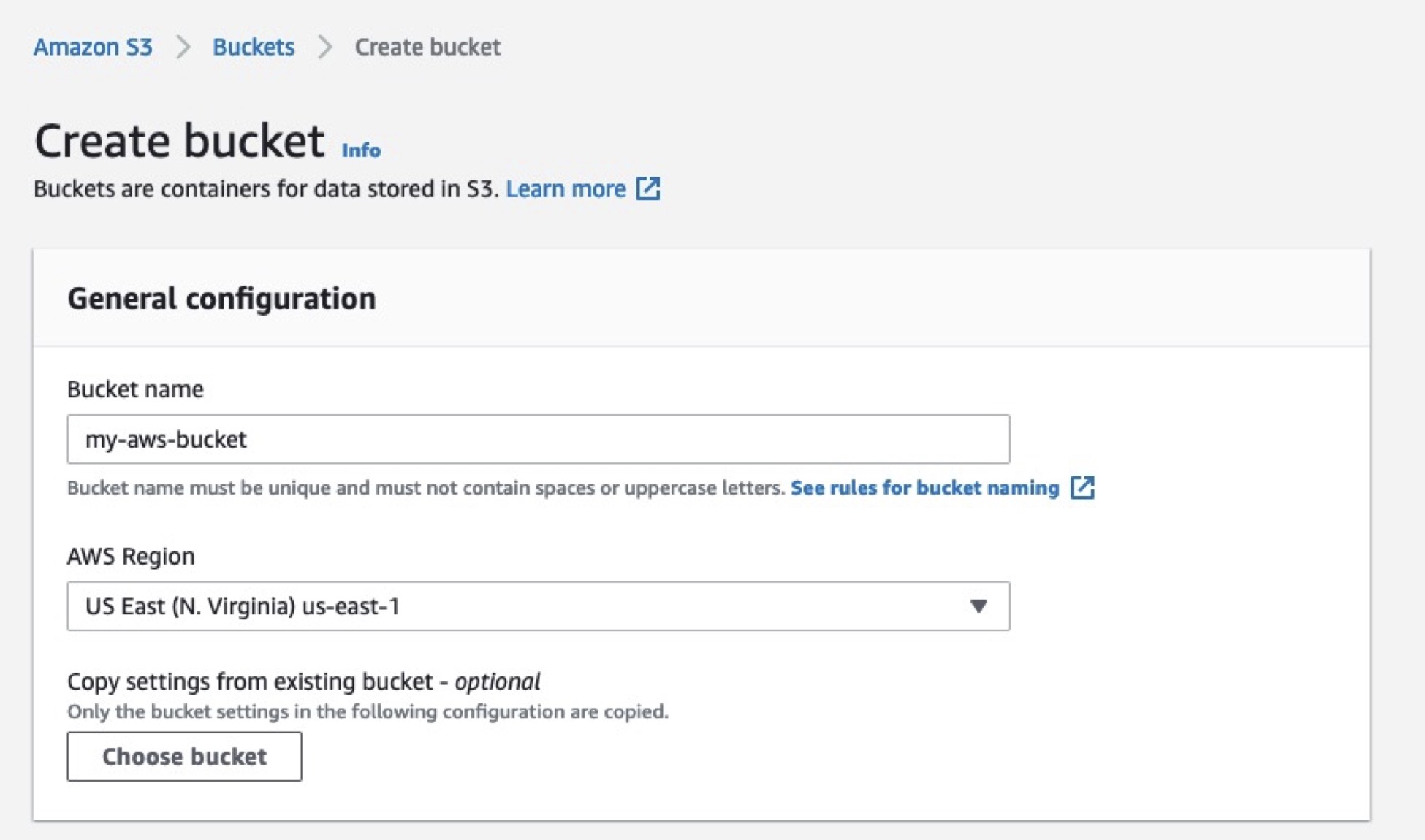The image size is (1425, 840).
Task: Open the Amazon S3 breadcrumb link
Action: tap(93, 47)
